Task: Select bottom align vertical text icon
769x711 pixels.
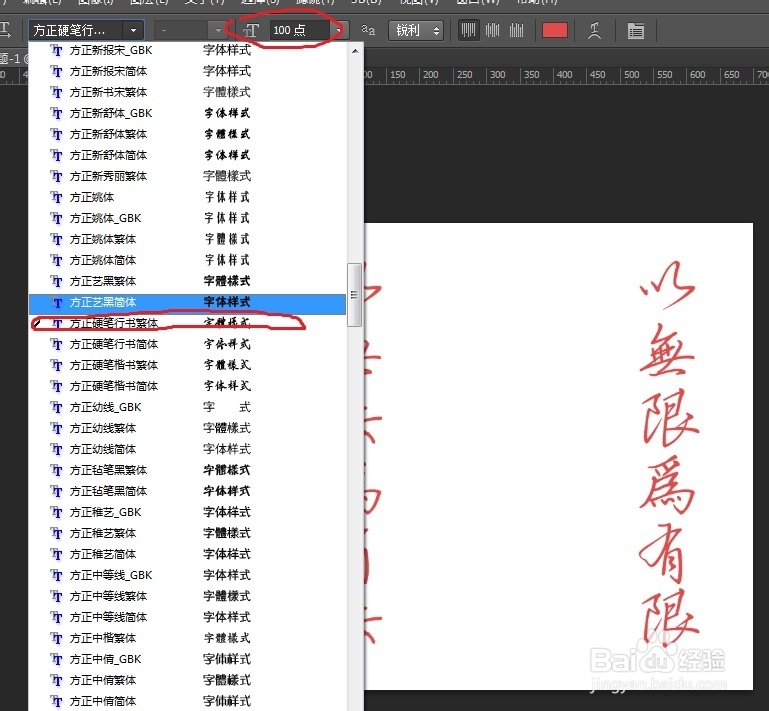Action: [x=516, y=30]
